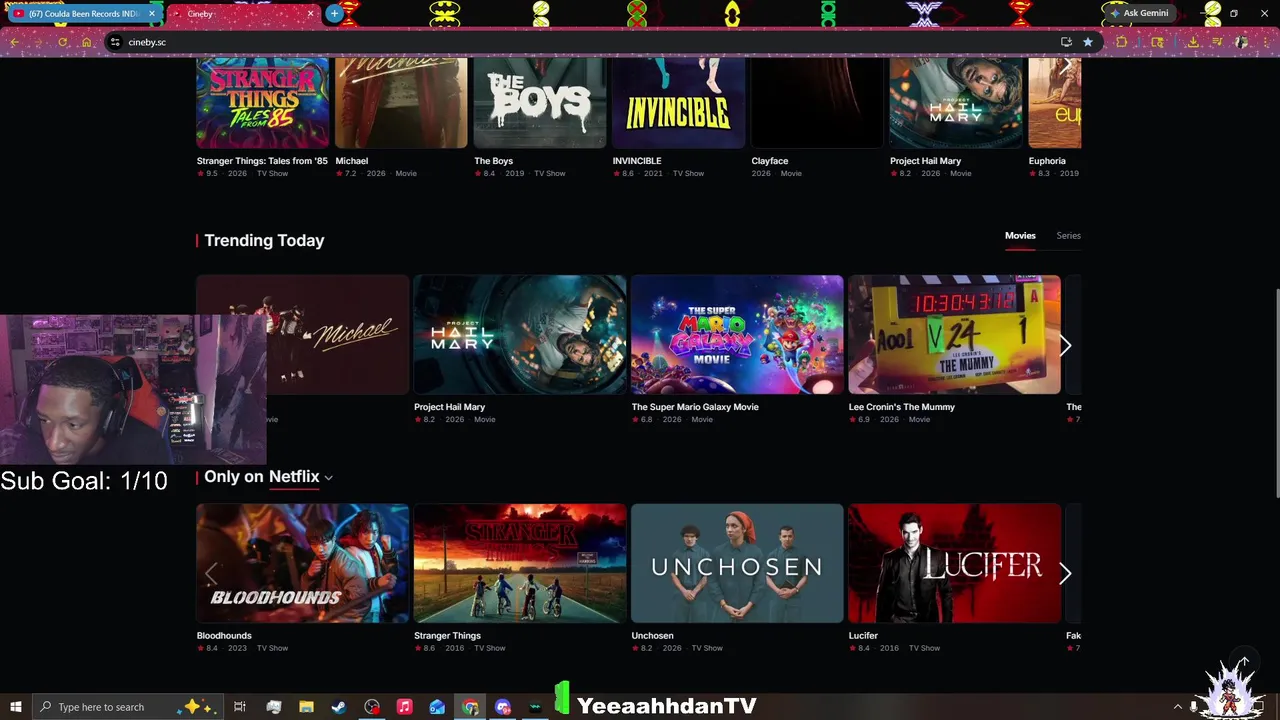Viewport: 1280px width, 720px height.
Task: Open the INVINCIBLE poster
Action: click(679, 103)
